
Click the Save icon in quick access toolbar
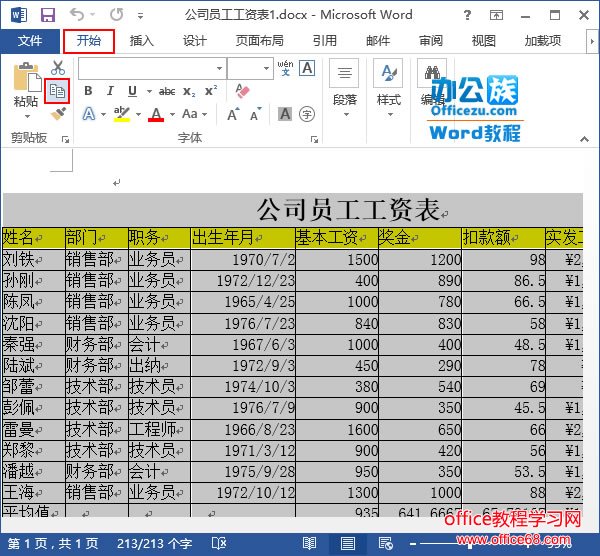(x=48, y=15)
